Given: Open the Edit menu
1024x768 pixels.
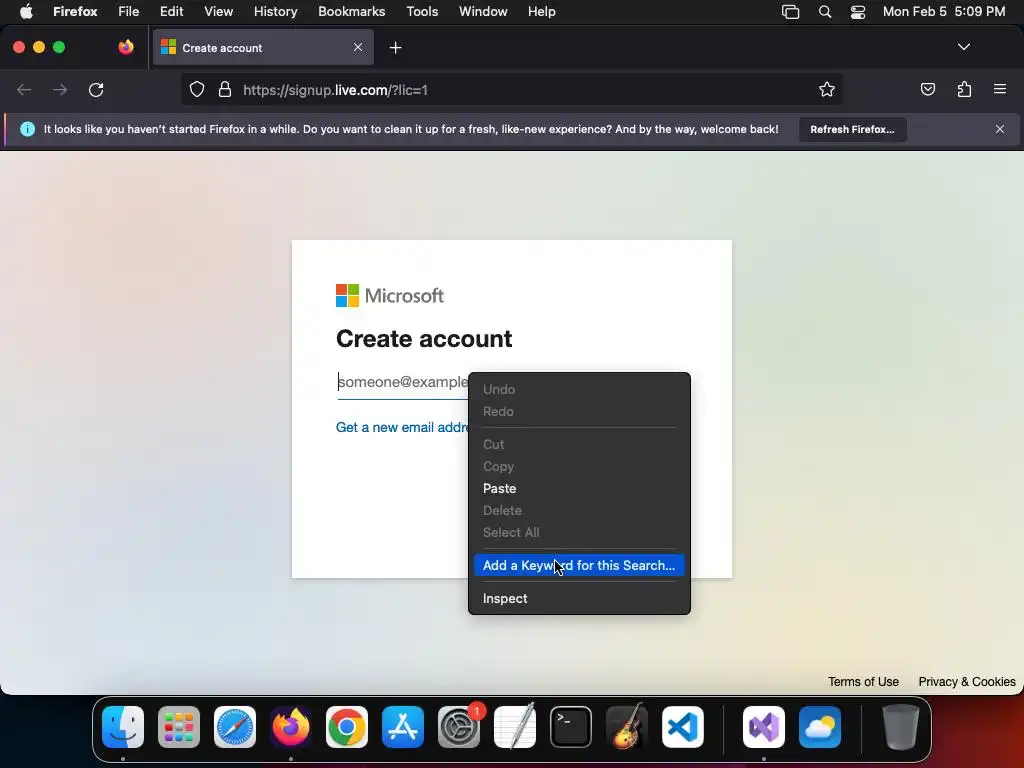Looking at the screenshot, I should 172,12.
